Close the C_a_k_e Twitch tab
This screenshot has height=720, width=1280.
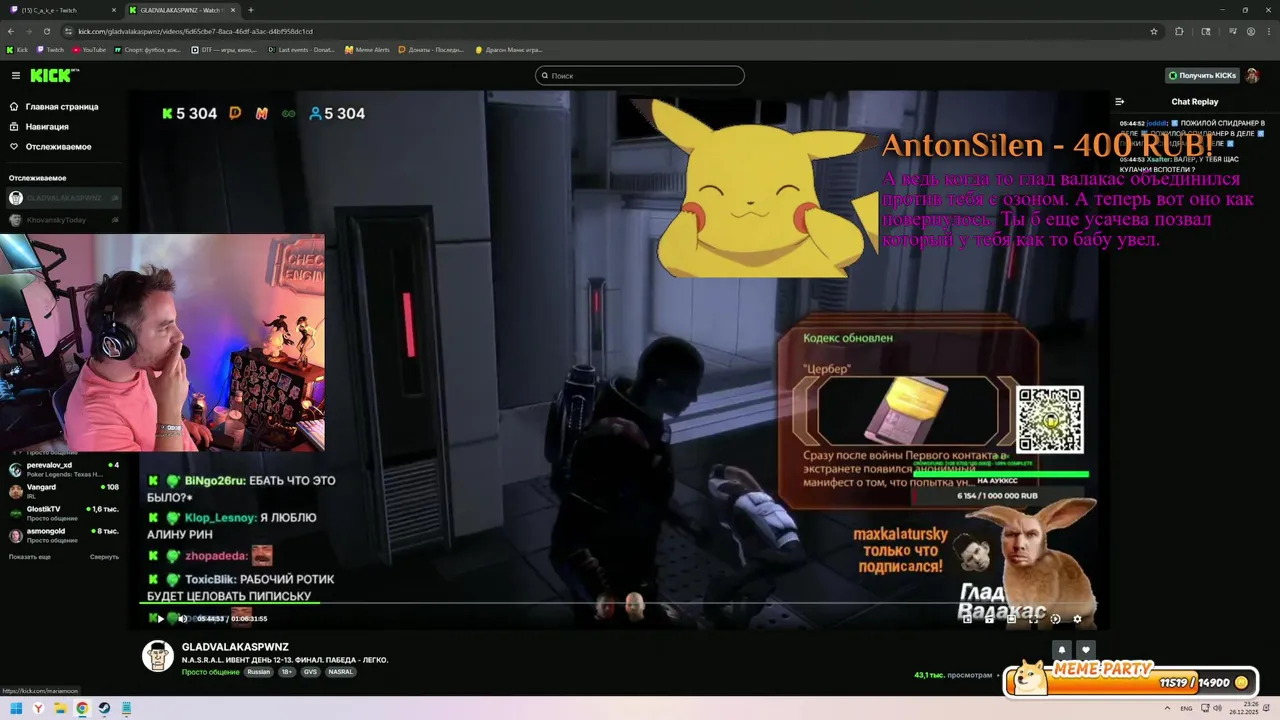[x=113, y=10]
